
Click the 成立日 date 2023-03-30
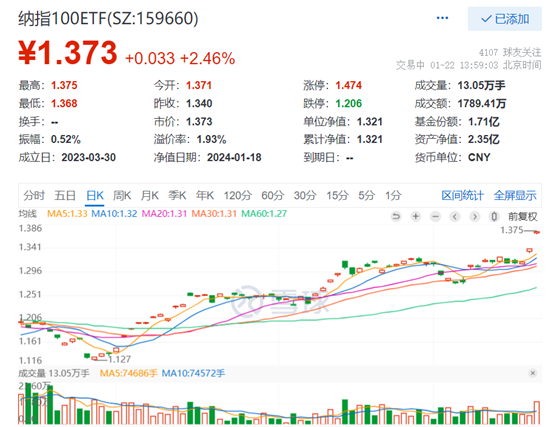pyautogui.click(x=89, y=158)
